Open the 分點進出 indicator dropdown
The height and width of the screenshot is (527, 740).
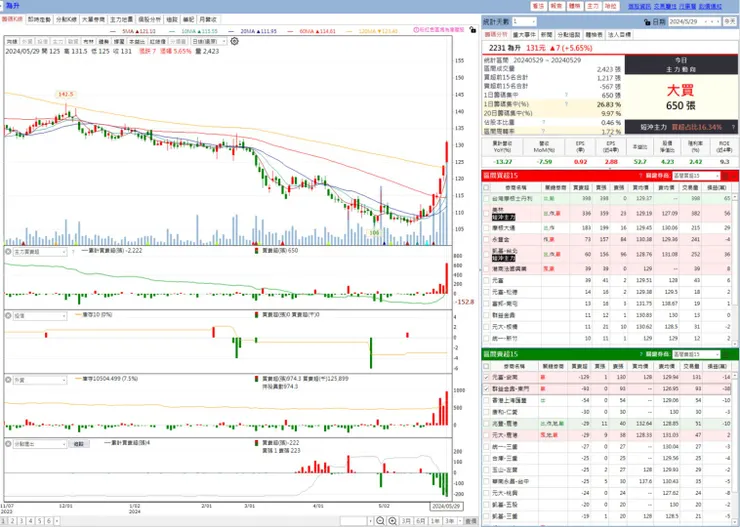(x=40, y=444)
